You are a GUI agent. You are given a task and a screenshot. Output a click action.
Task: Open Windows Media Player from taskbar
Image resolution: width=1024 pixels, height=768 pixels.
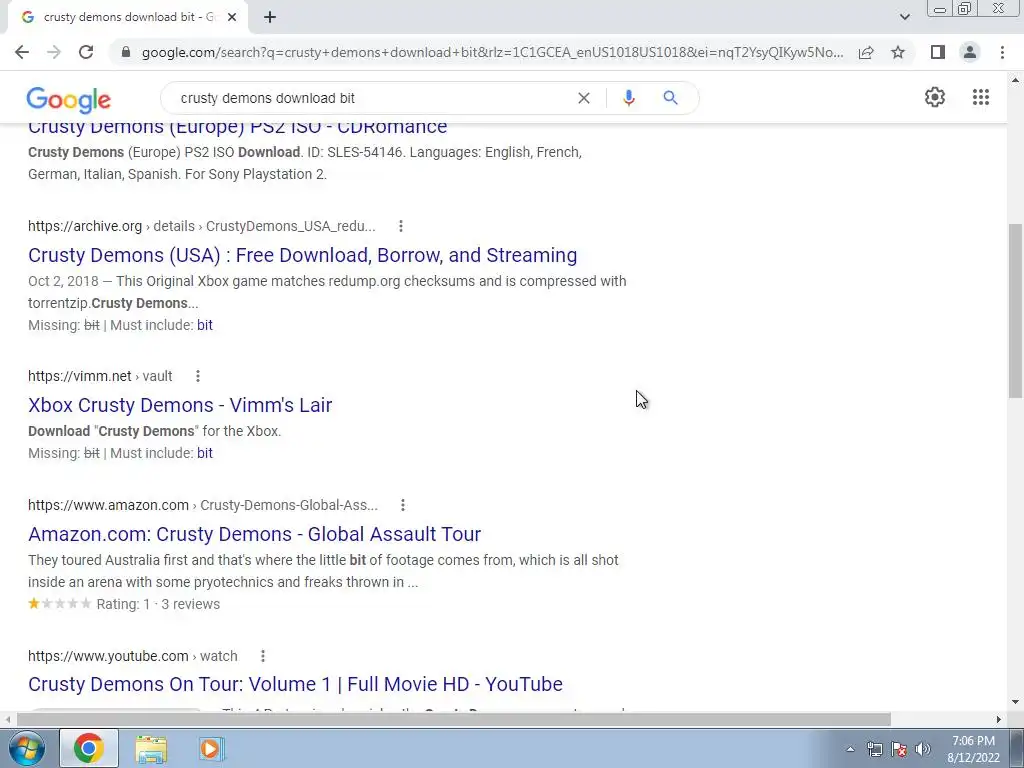pyautogui.click(x=211, y=748)
